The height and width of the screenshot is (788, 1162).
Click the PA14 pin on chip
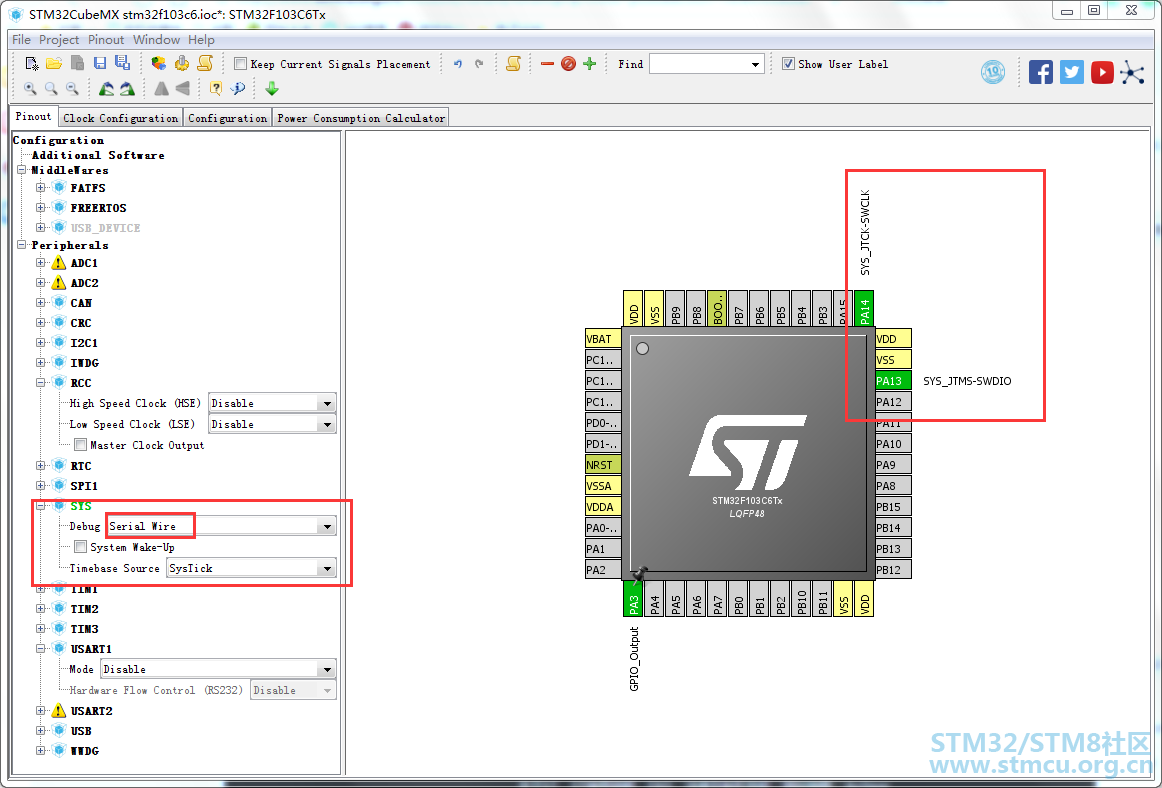[x=864, y=308]
